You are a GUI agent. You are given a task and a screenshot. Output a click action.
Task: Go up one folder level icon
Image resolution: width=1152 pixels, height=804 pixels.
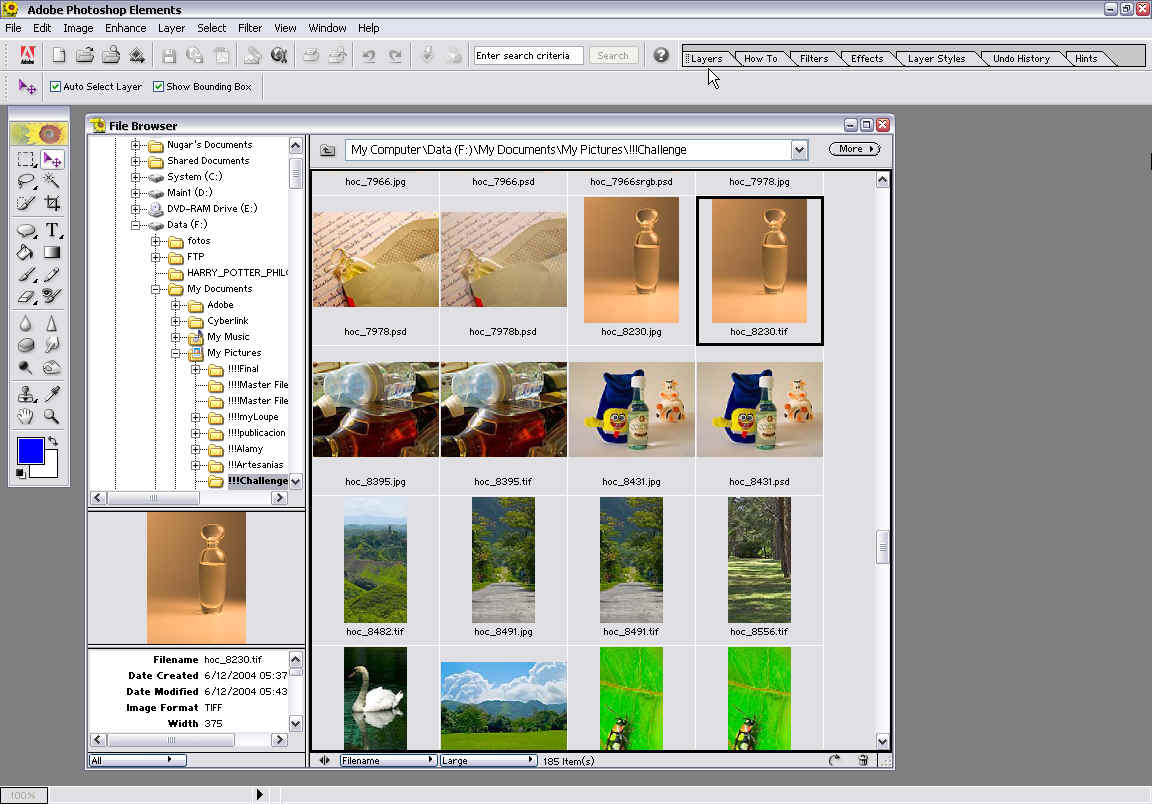(328, 150)
